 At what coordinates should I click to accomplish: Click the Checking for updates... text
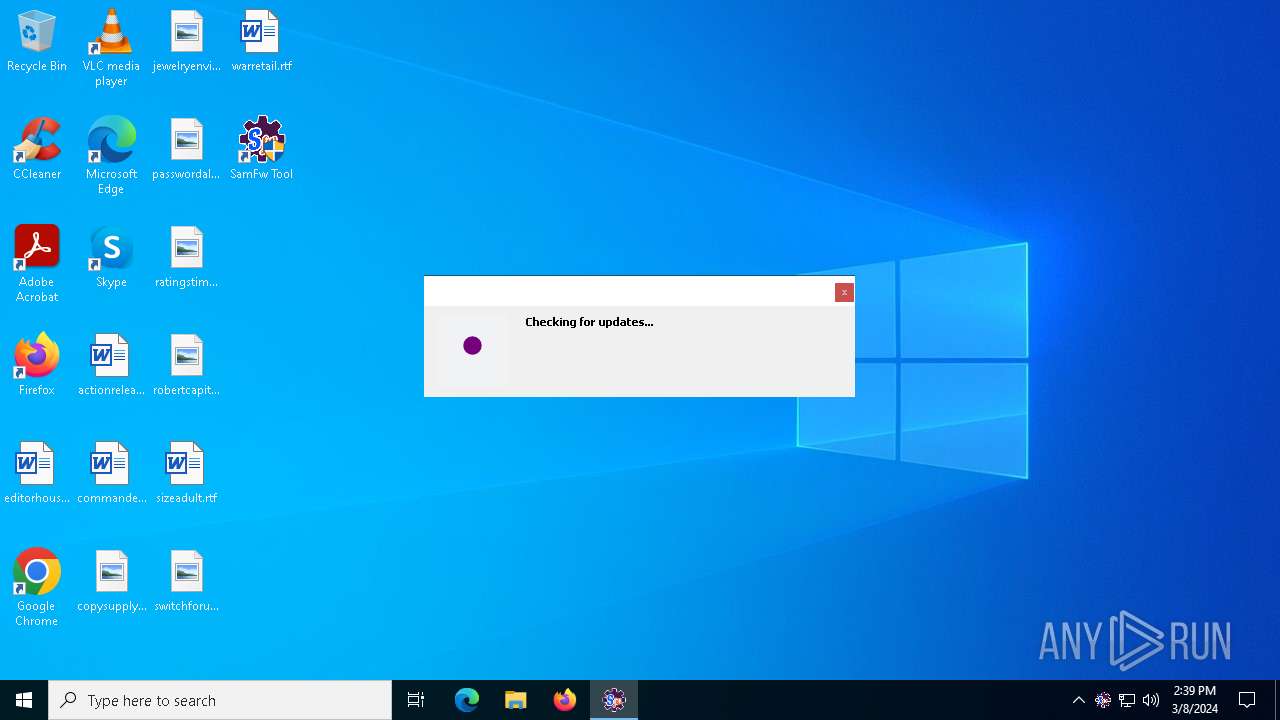tap(589, 322)
